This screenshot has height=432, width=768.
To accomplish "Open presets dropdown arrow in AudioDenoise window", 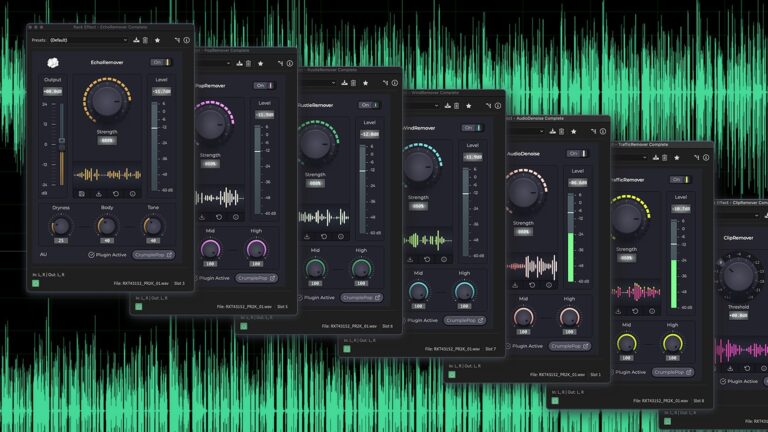I will (541, 132).
